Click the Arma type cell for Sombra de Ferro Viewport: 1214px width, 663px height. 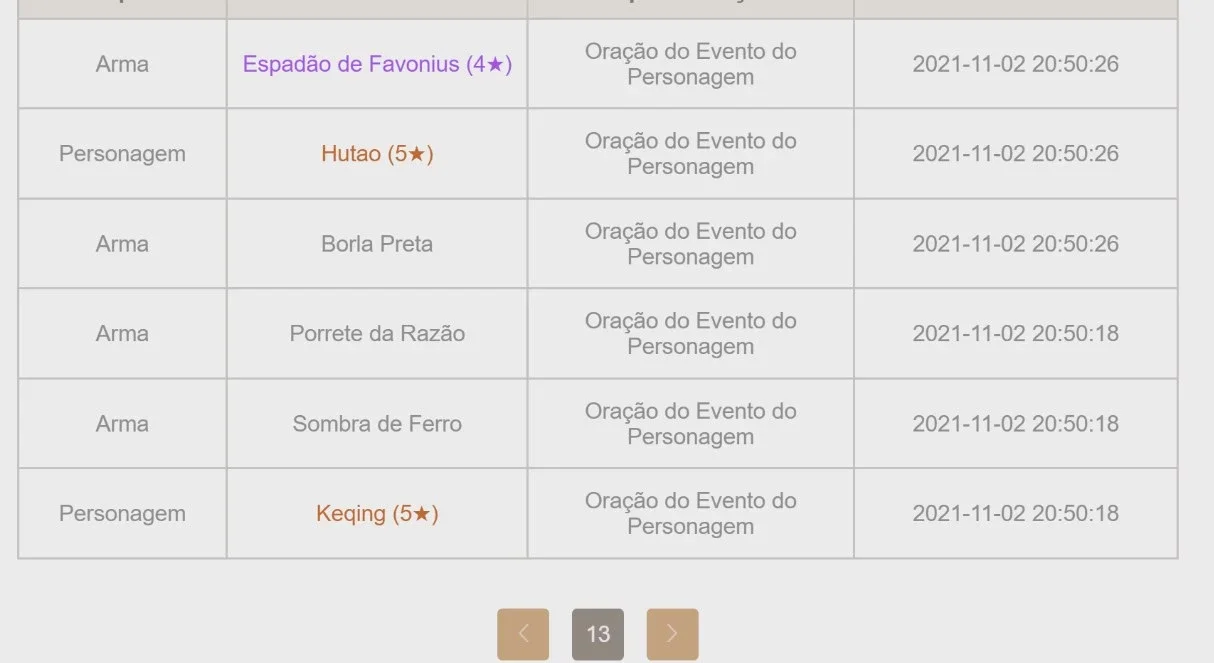pos(122,424)
